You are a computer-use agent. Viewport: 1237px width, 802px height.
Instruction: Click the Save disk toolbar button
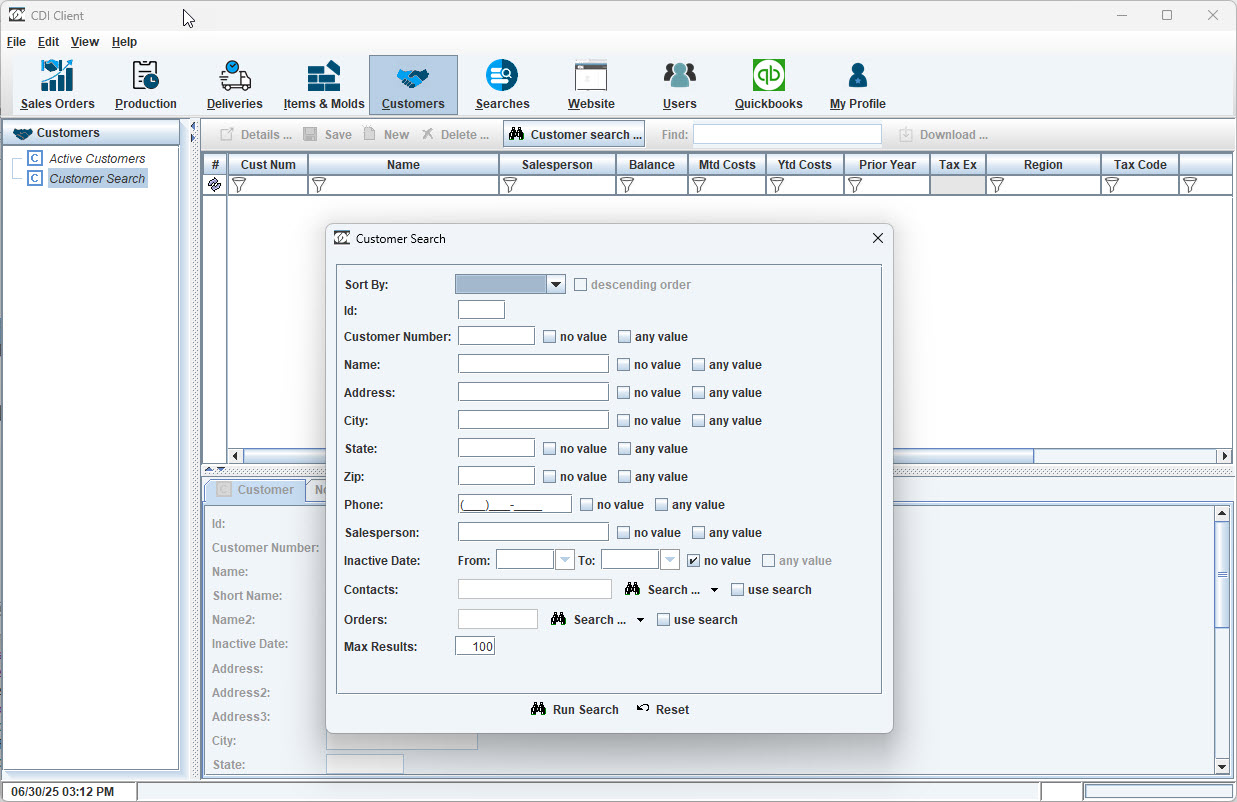tap(327, 135)
